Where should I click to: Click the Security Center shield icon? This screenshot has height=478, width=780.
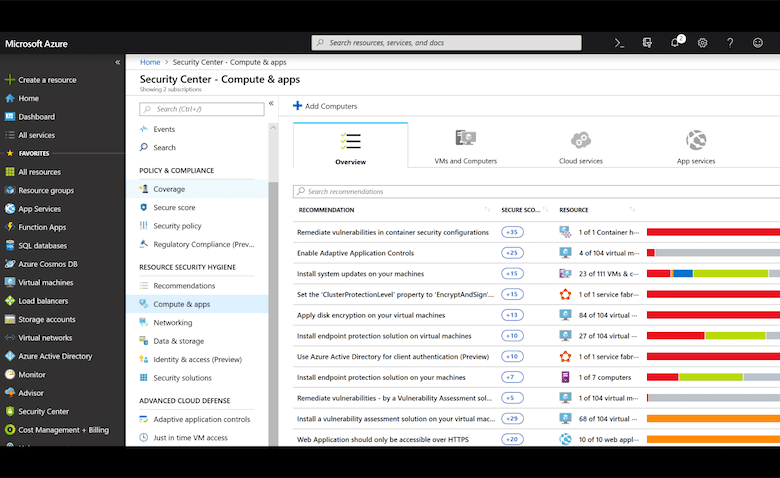click(9, 411)
